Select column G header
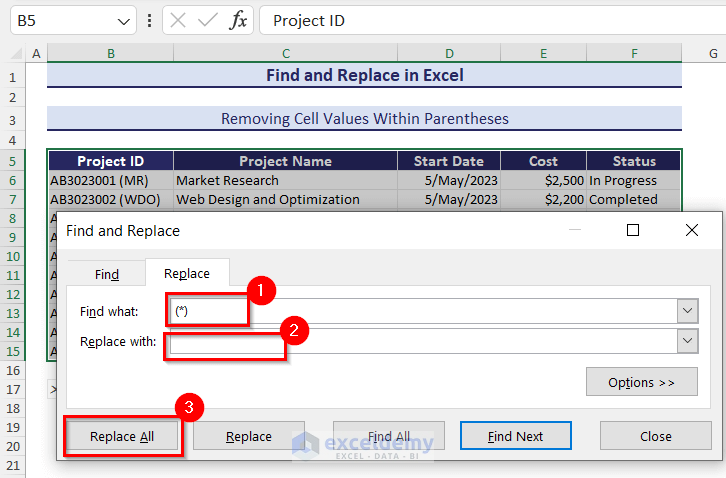 (x=713, y=53)
